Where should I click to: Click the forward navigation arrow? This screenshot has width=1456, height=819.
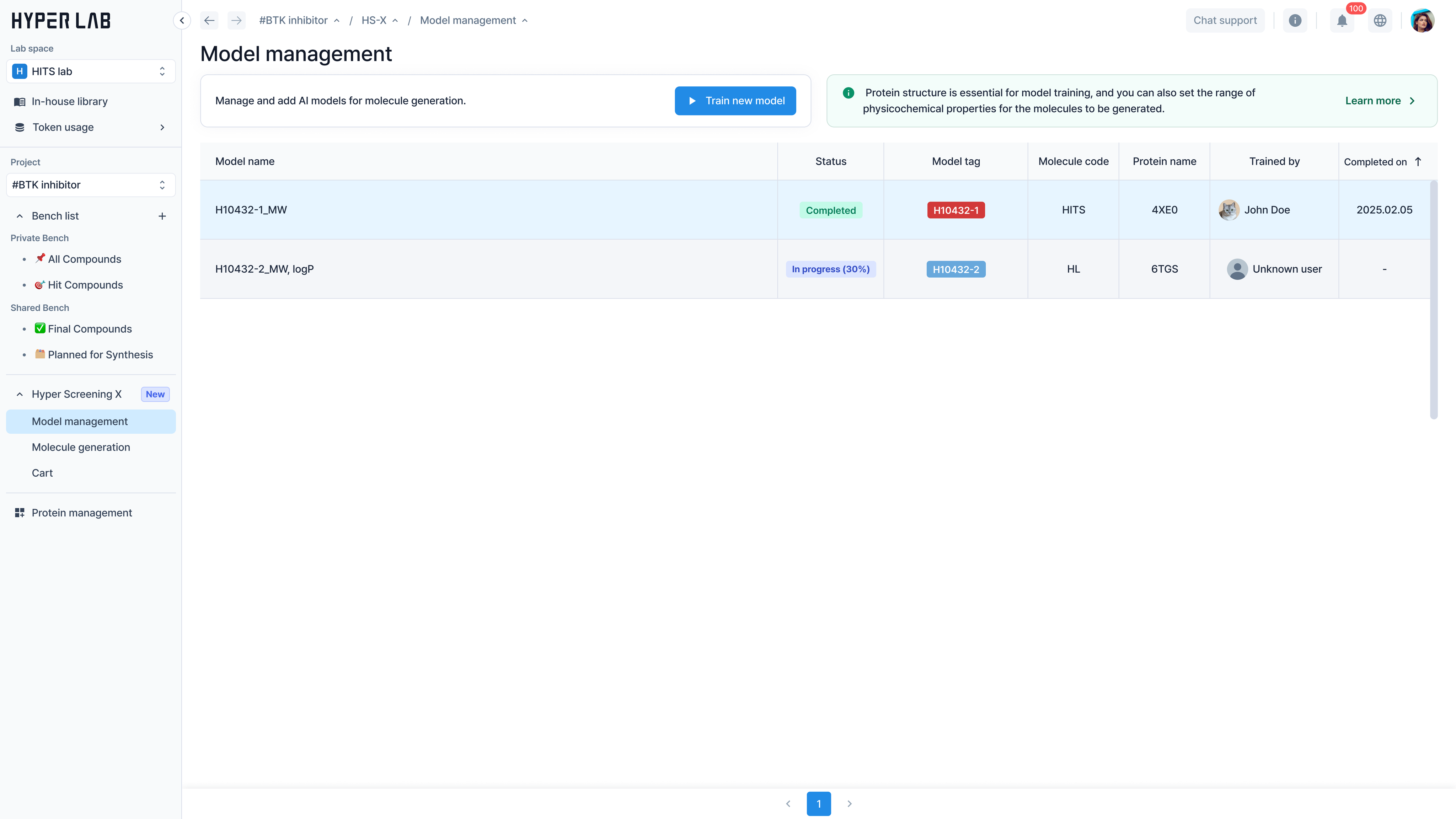(236, 20)
